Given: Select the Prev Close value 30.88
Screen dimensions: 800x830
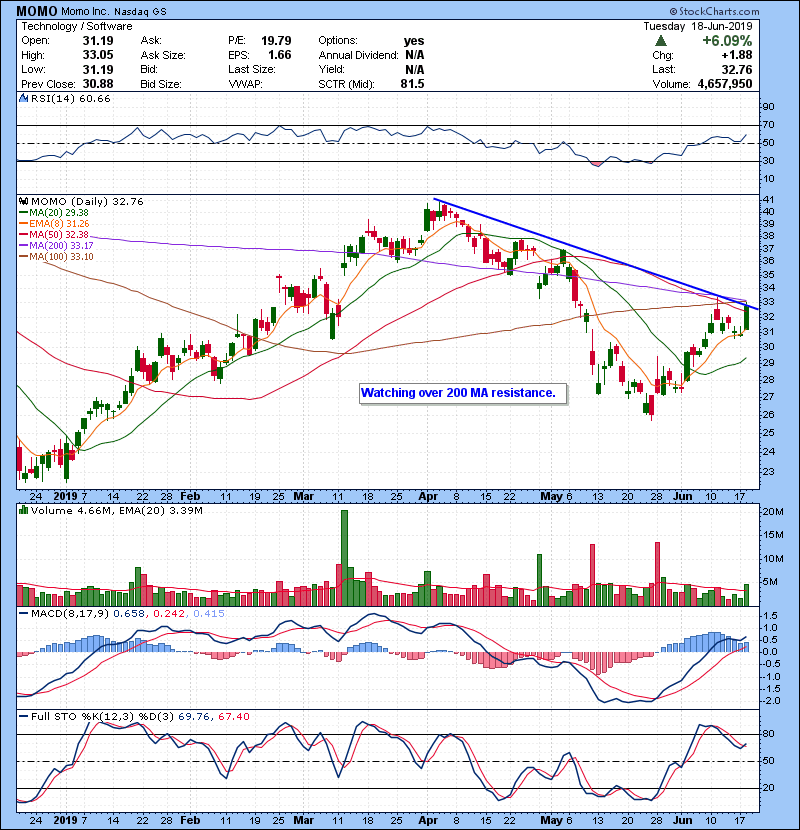Looking at the screenshot, I should click(x=98, y=84).
